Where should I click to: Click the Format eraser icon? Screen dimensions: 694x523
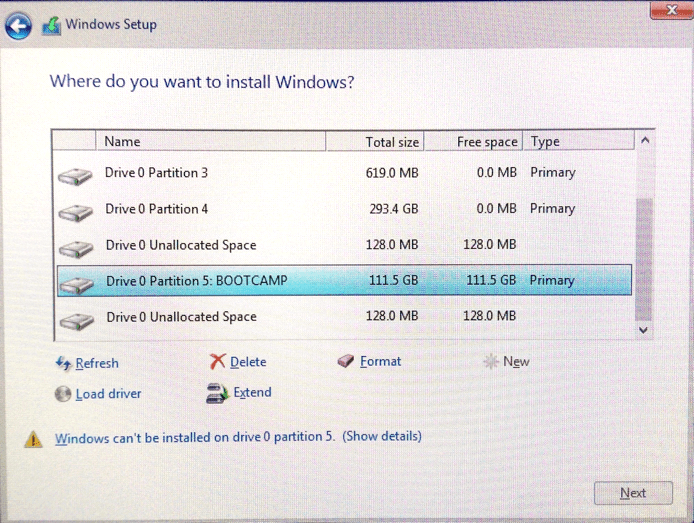tap(346, 361)
